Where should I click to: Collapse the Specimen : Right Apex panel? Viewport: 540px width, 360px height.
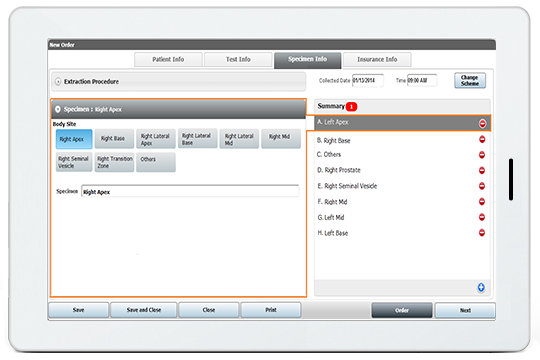58,109
